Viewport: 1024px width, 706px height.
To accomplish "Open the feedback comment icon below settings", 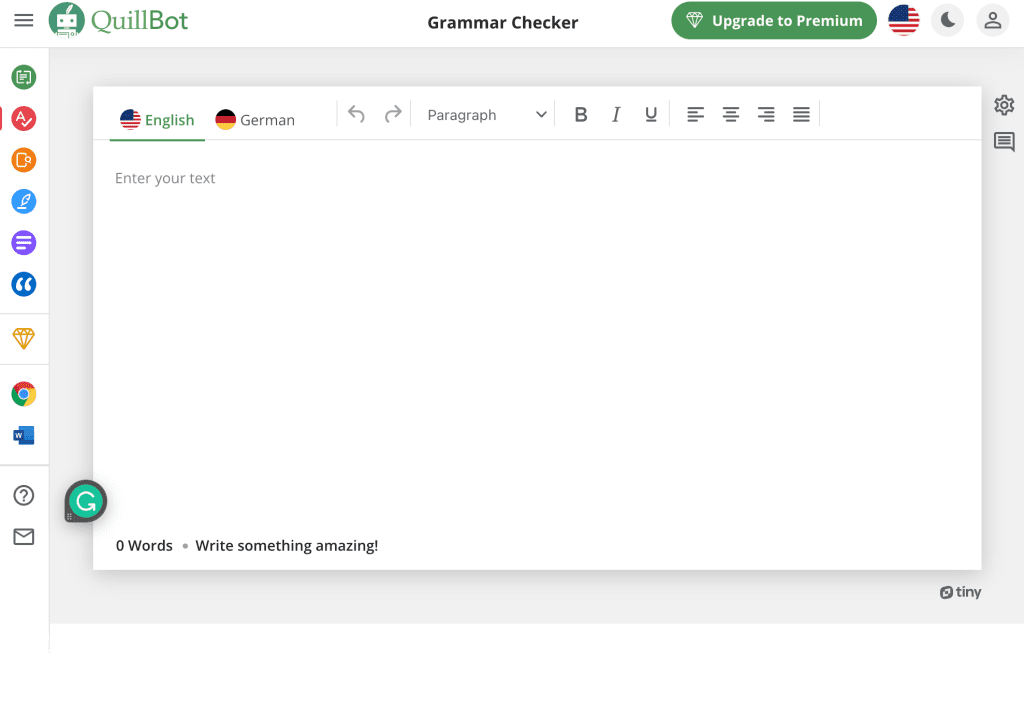I will click(1003, 142).
